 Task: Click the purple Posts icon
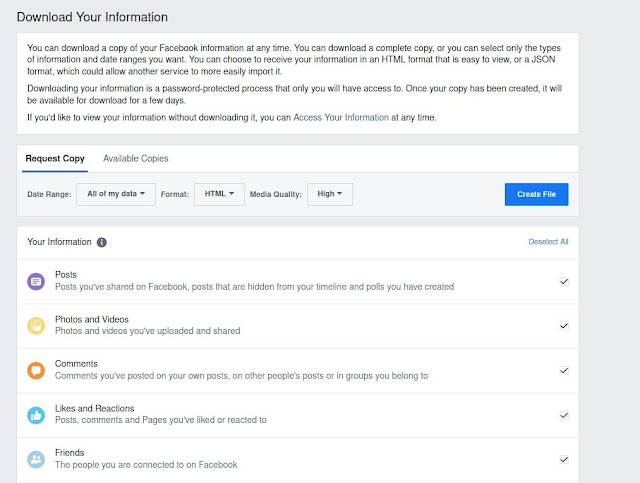[x=36, y=281]
